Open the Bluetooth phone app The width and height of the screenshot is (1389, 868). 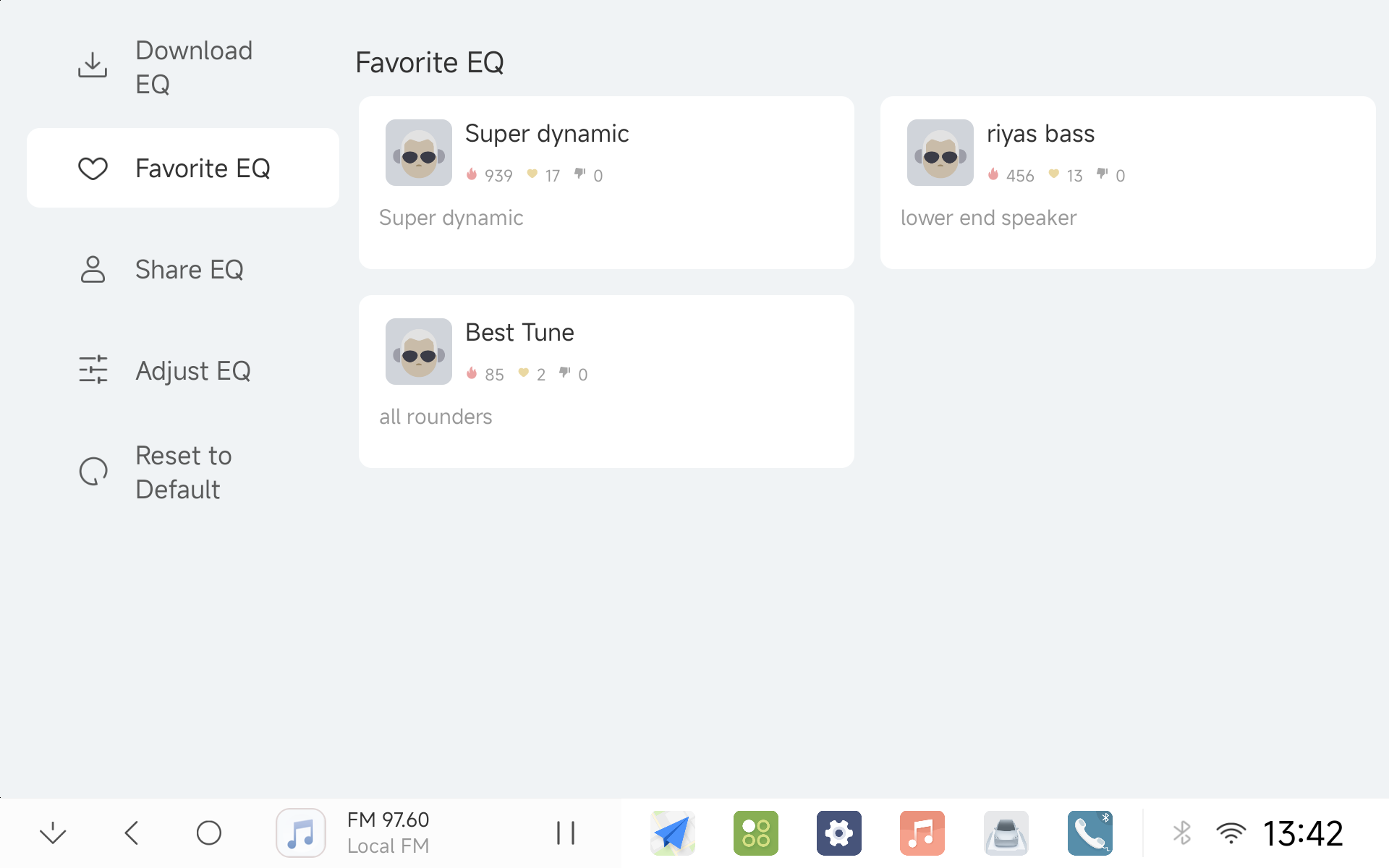[x=1089, y=833]
